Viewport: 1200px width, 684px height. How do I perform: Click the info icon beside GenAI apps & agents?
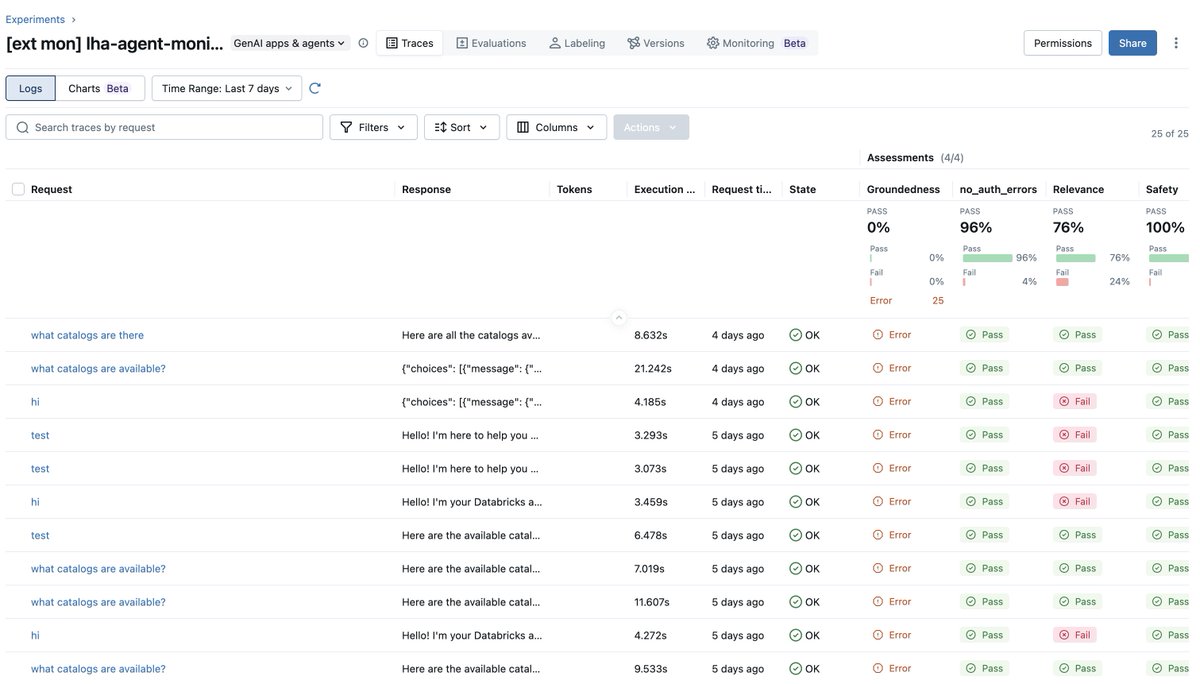tap(363, 43)
